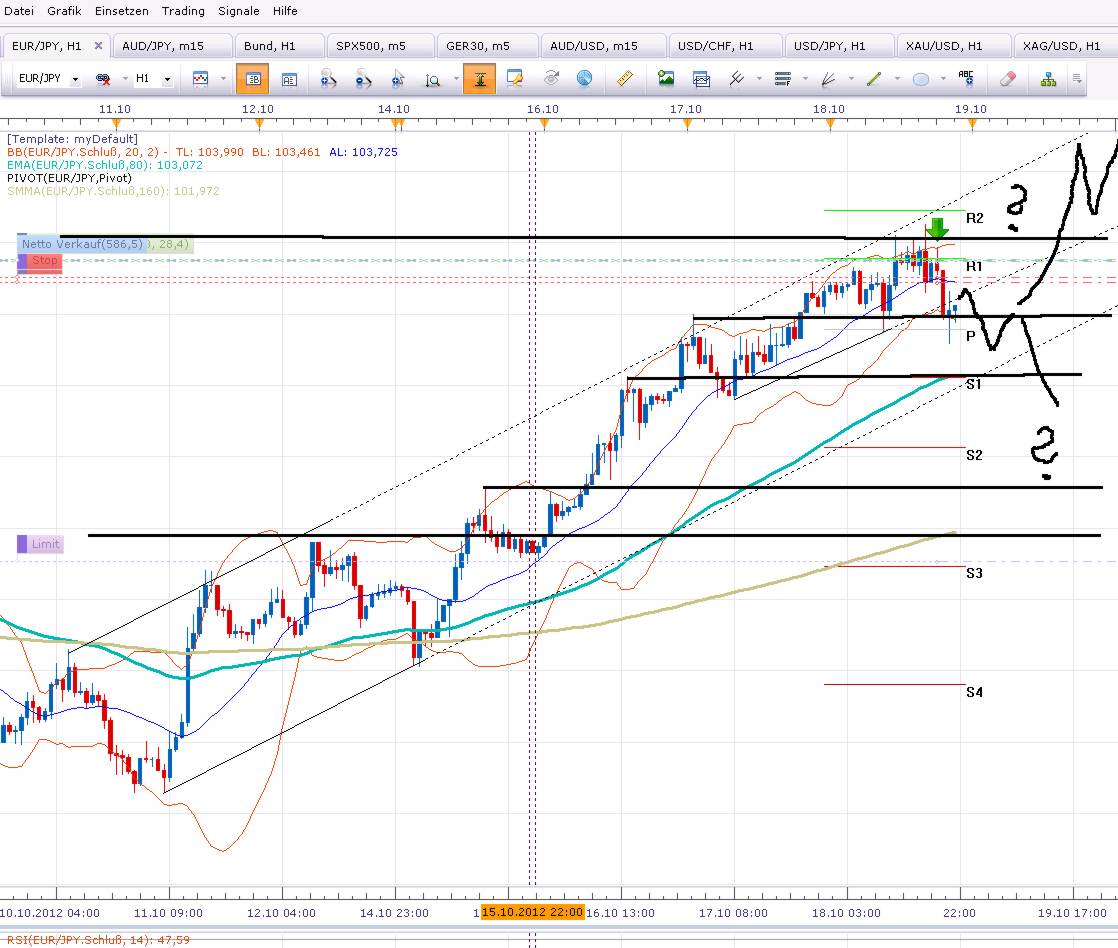Open the EUR/JPY symbol dropdown
Image resolution: width=1118 pixels, height=948 pixels.
pos(75,80)
